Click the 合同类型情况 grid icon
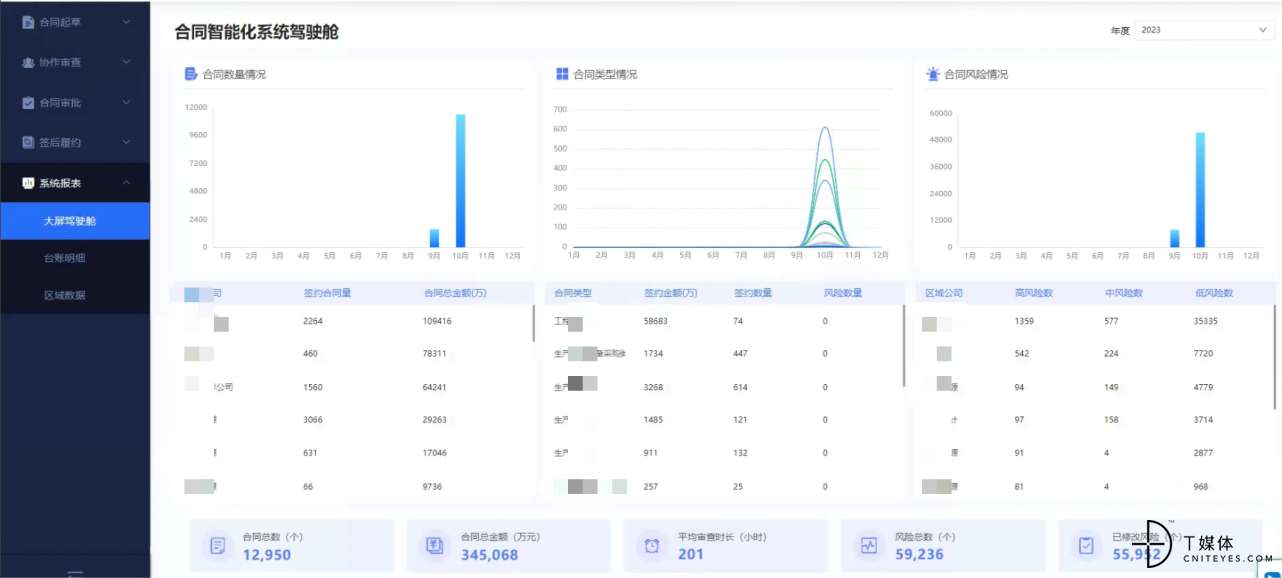1282x578 pixels. click(562, 74)
